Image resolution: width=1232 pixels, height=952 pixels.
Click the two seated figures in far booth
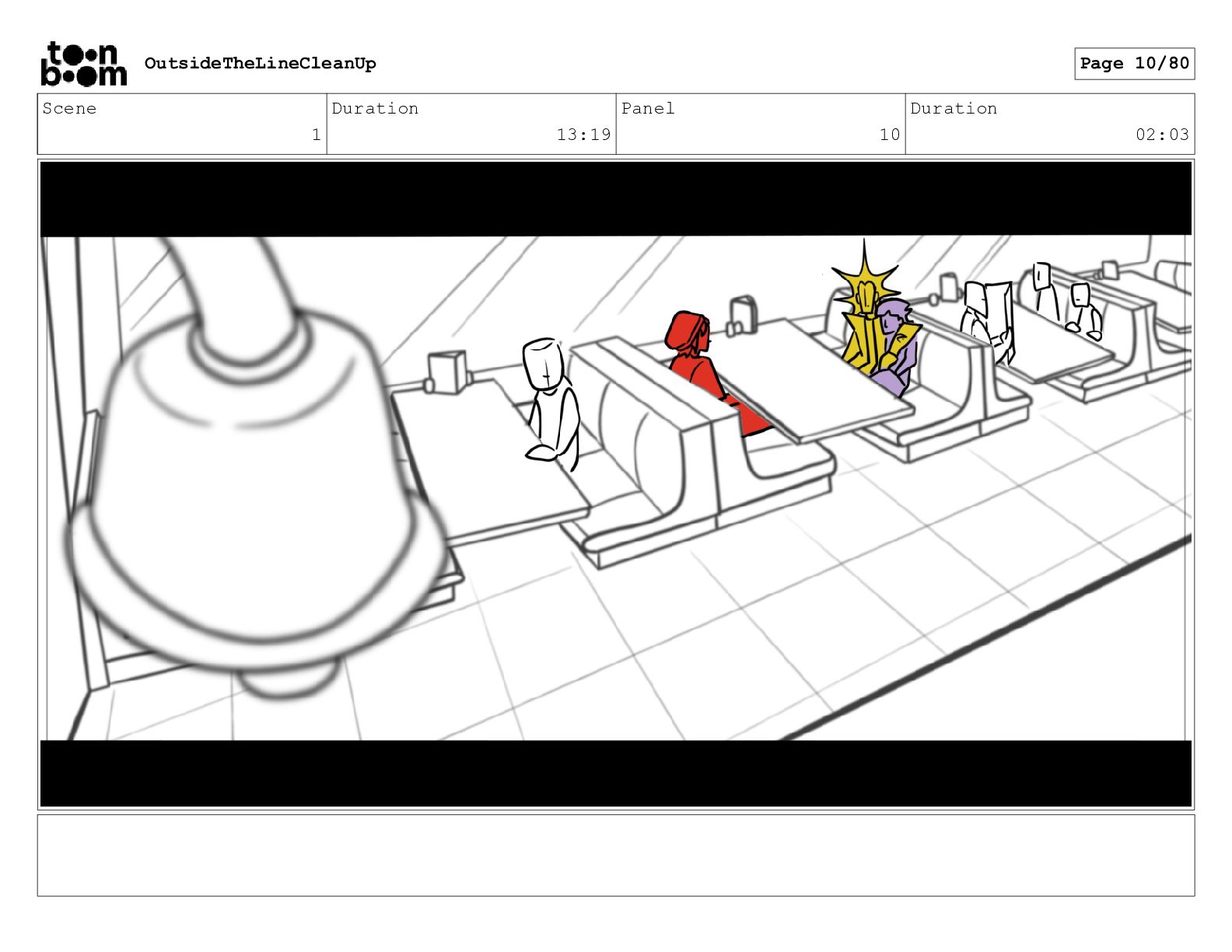[1066, 299]
